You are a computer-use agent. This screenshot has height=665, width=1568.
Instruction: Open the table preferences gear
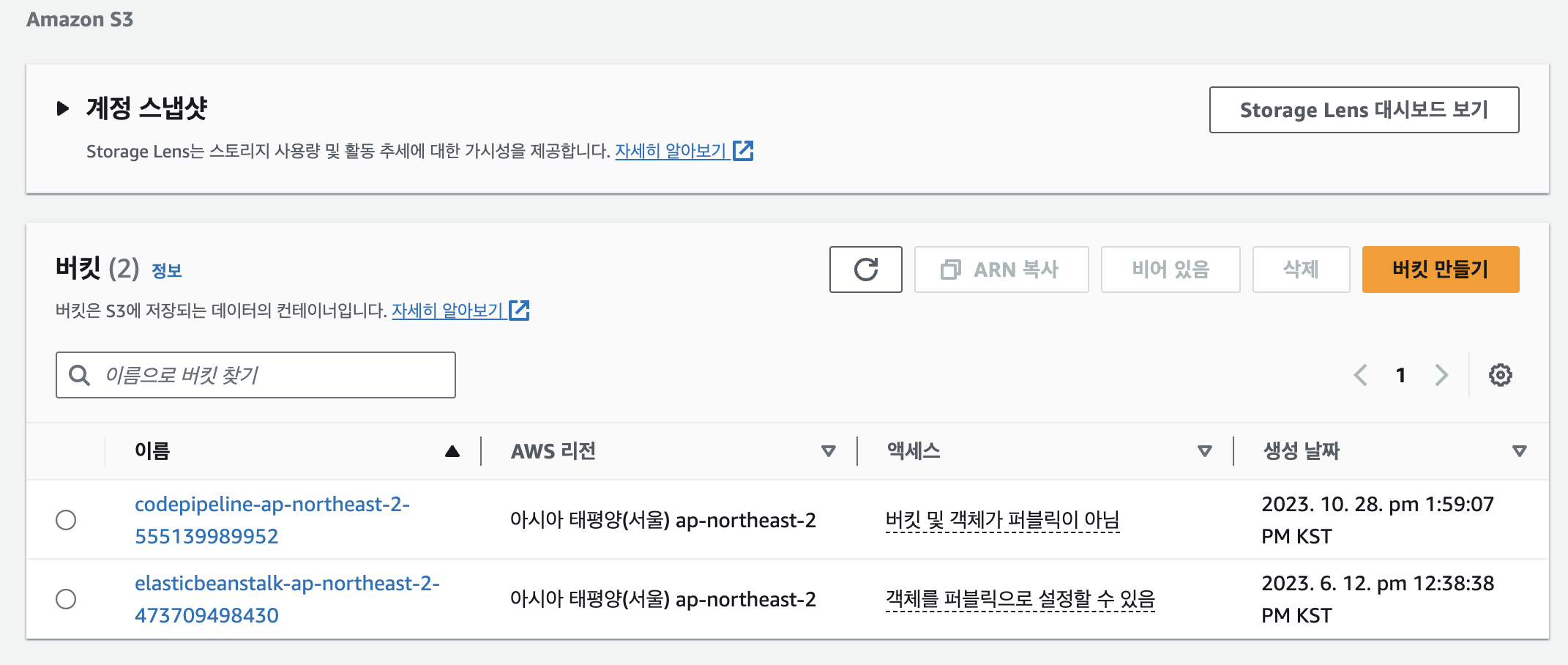[1500, 375]
